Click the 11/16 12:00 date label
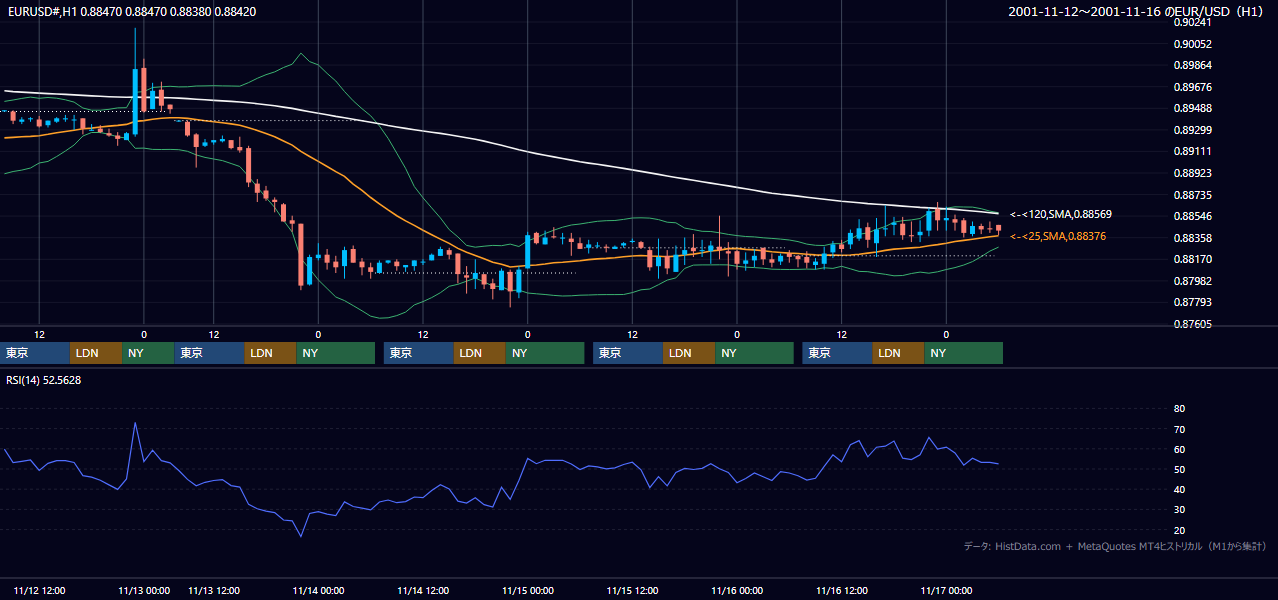This screenshot has width=1278, height=600. 842,590
